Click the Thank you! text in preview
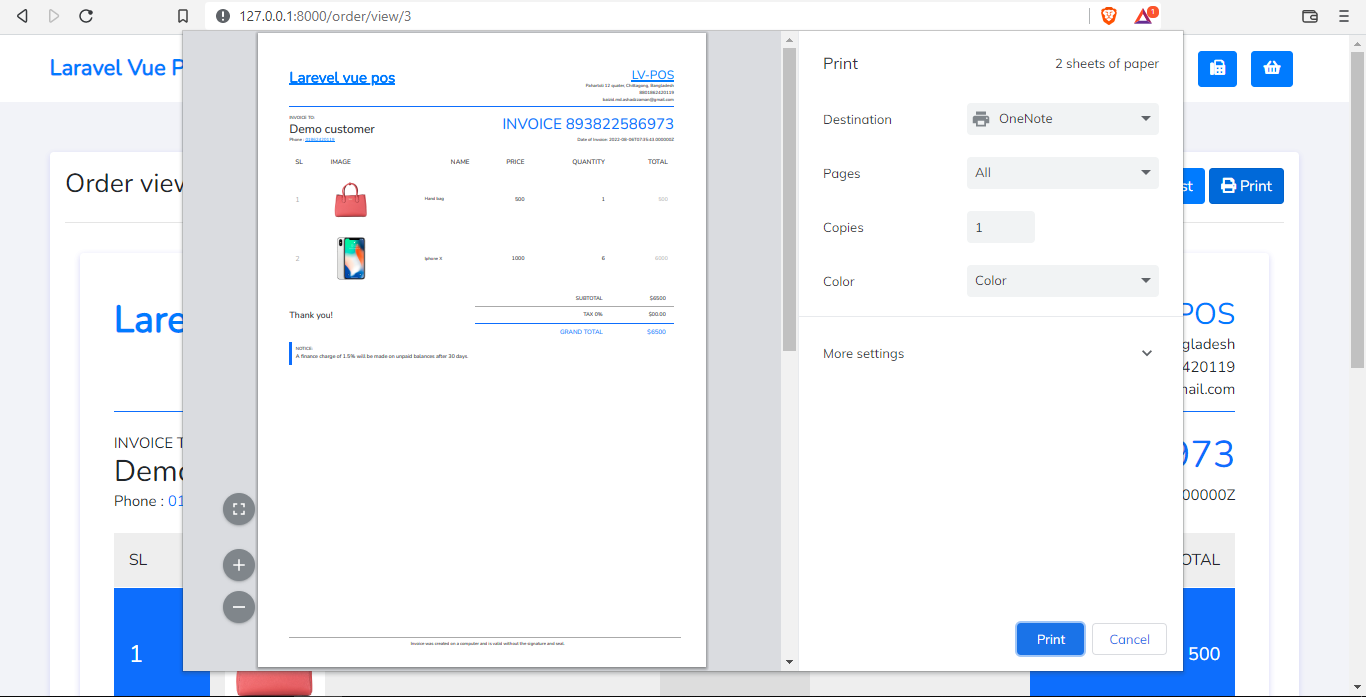Viewport: 1366px width, 697px height. (311, 315)
